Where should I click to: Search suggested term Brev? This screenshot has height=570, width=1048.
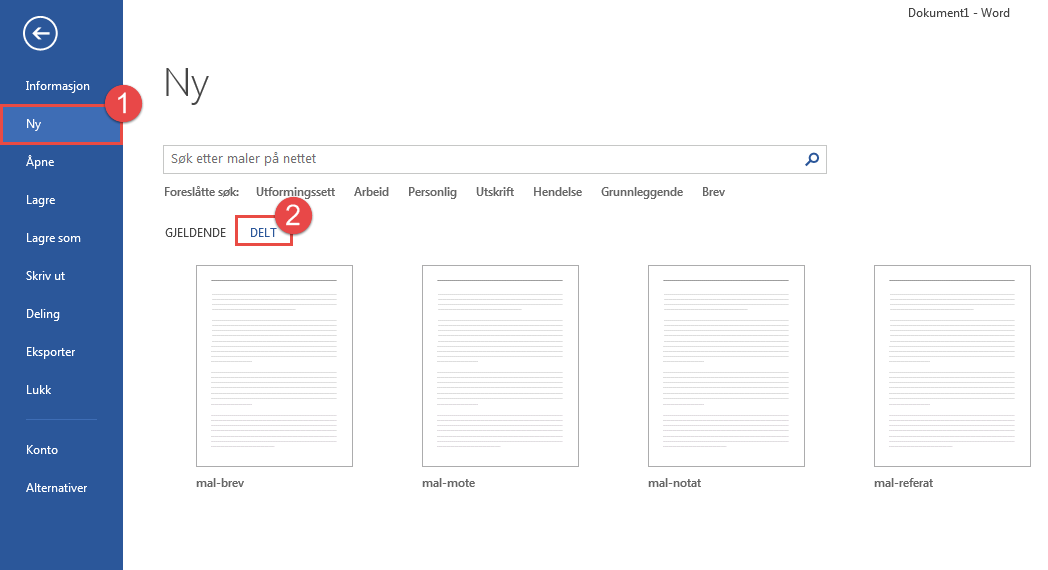714,192
